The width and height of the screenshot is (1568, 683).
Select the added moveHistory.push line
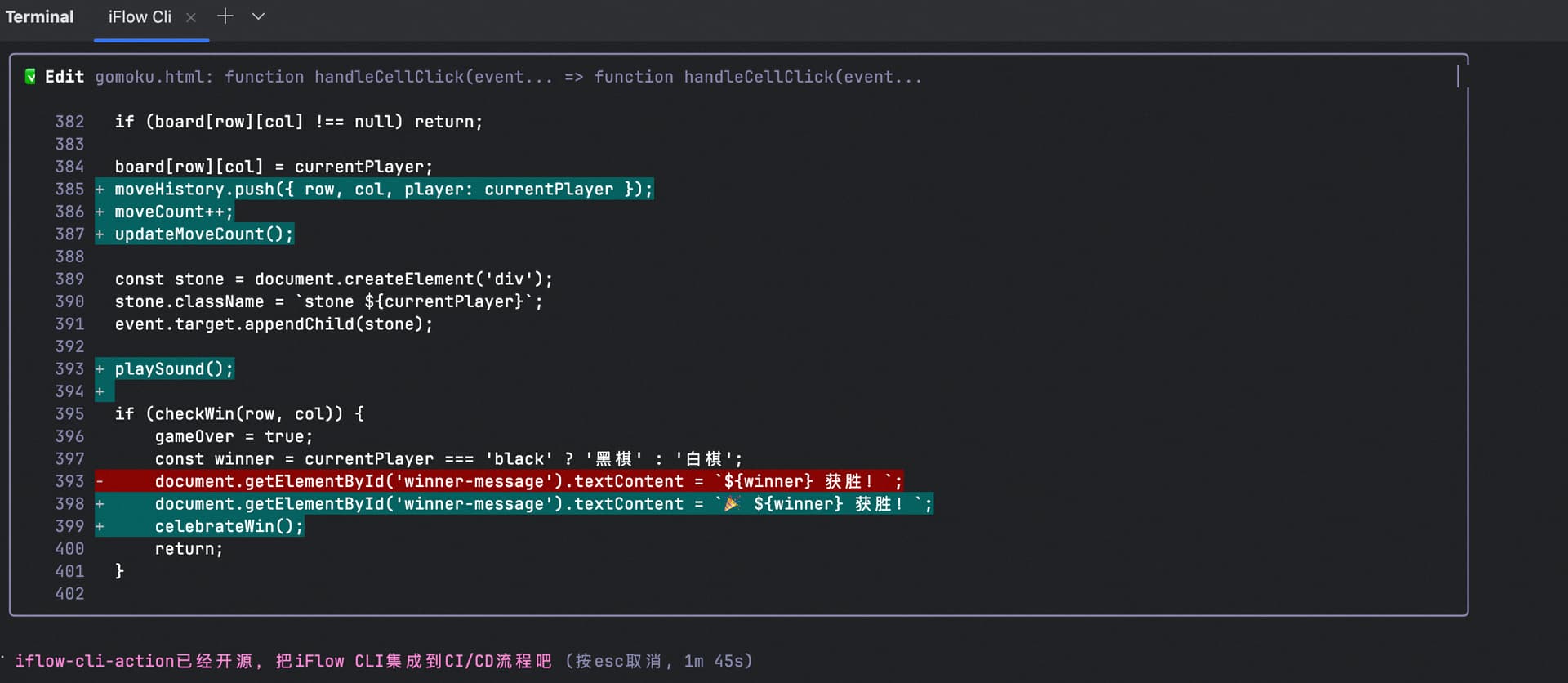coord(383,190)
